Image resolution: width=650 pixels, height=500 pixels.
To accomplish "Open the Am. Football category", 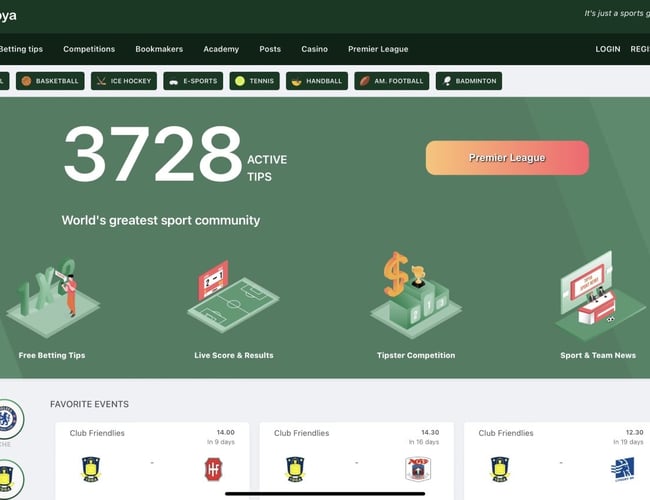I will (392, 81).
